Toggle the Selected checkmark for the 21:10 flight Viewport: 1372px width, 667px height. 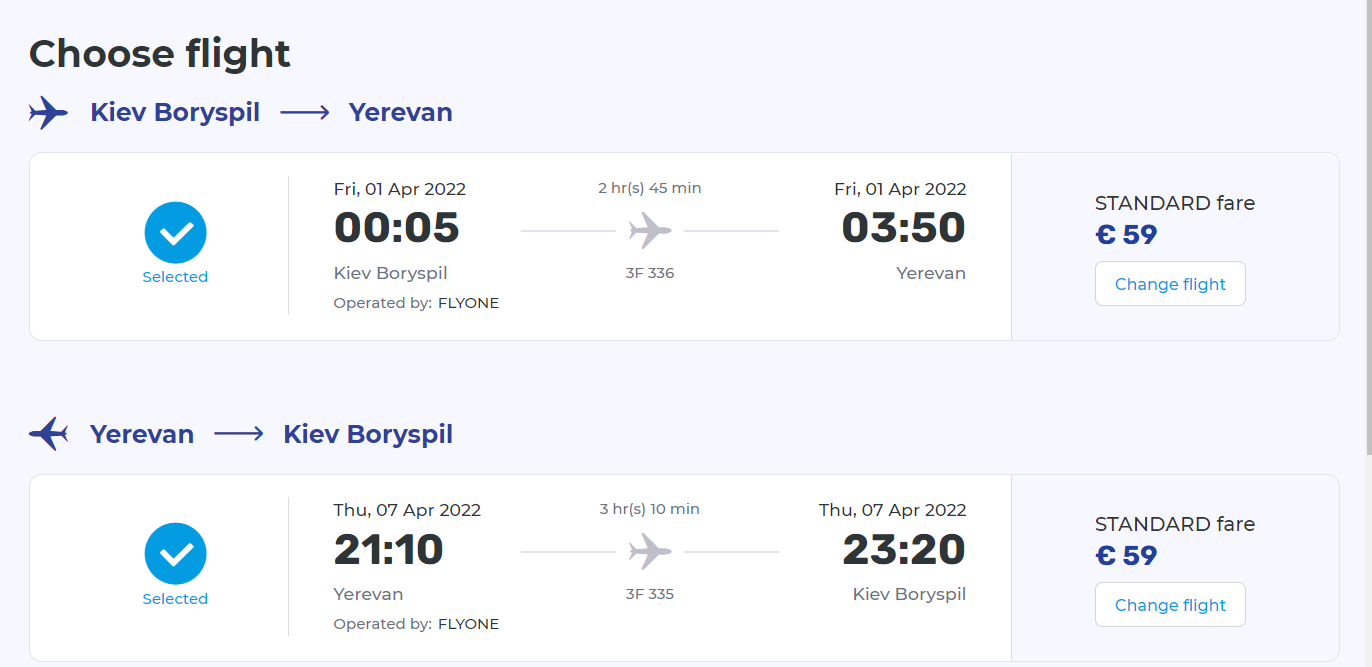175,554
